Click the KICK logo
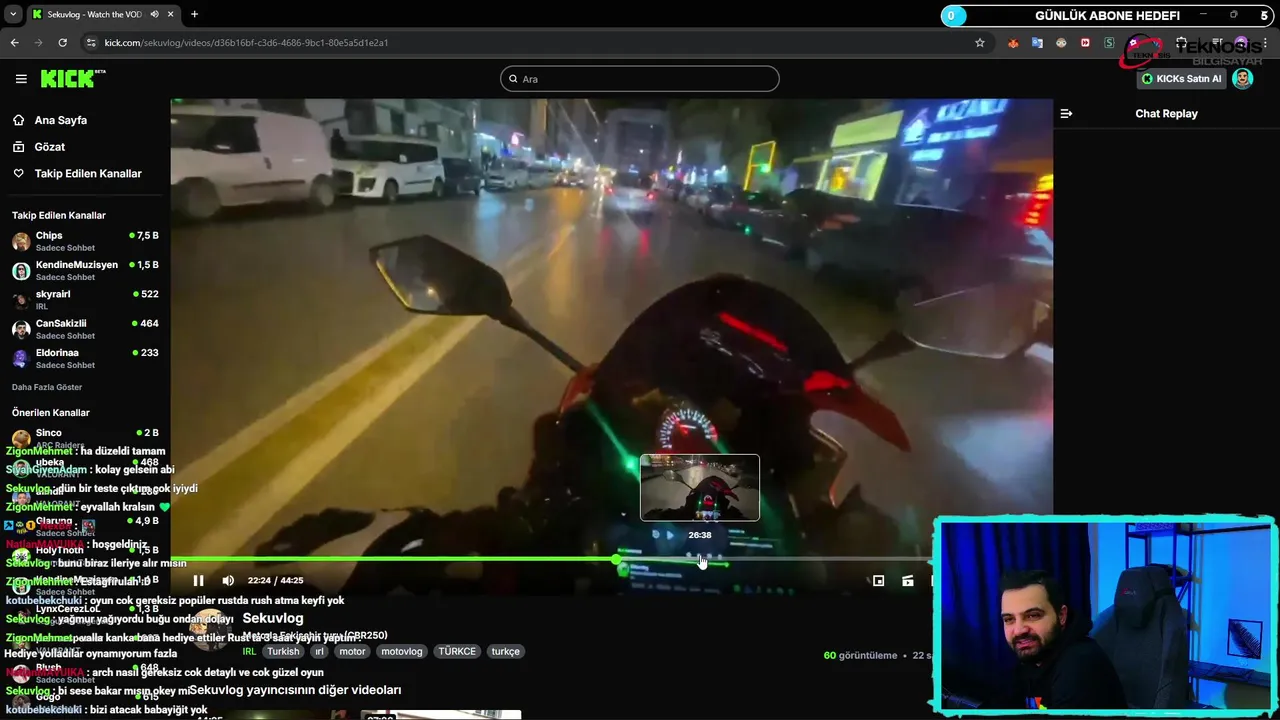The width and height of the screenshot is (1280, 720). [x=73, y=79]
